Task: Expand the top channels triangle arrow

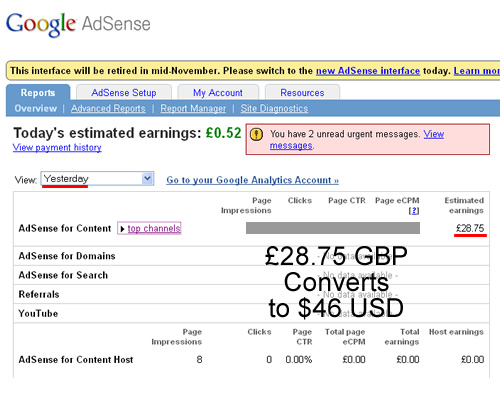Action: pyautogui.click(x=122, y=229)
